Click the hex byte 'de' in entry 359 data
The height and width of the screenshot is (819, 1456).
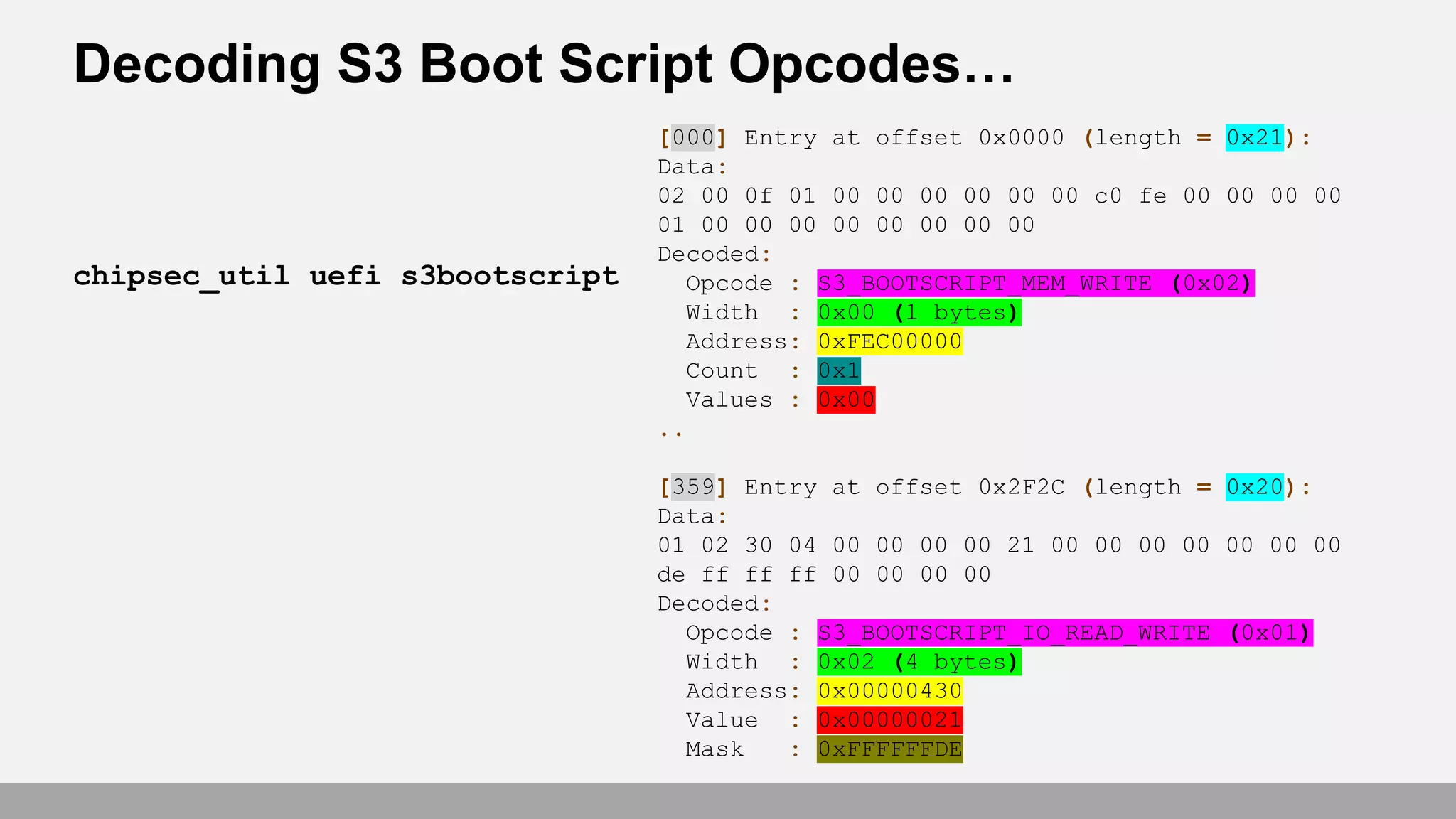(671, 574)
